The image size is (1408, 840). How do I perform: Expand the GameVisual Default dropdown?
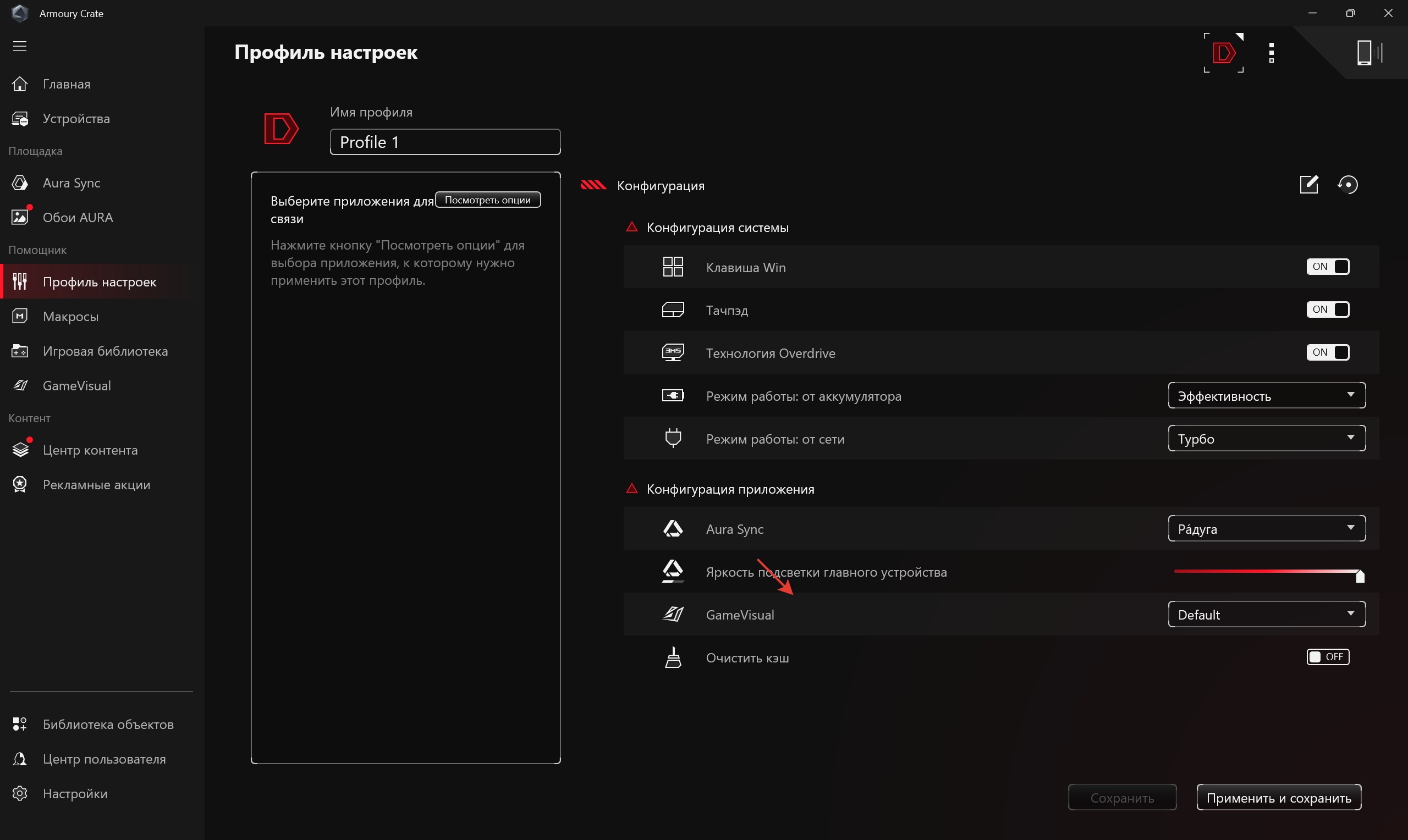click(x=1267, y=614)
